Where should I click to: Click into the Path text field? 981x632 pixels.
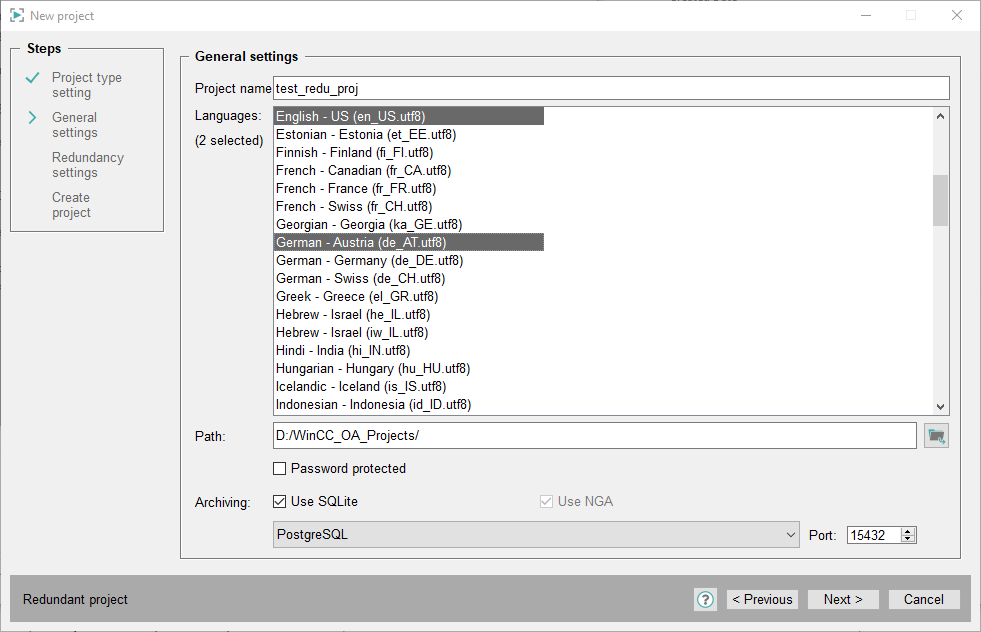coord(594,436)
